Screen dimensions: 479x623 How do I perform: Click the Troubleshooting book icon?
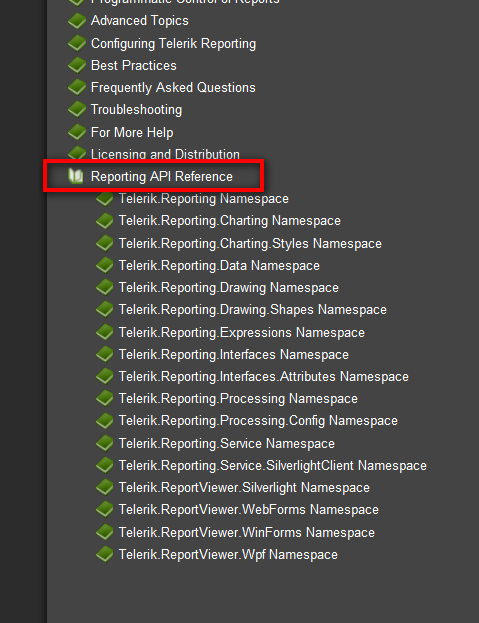[77, 110]
